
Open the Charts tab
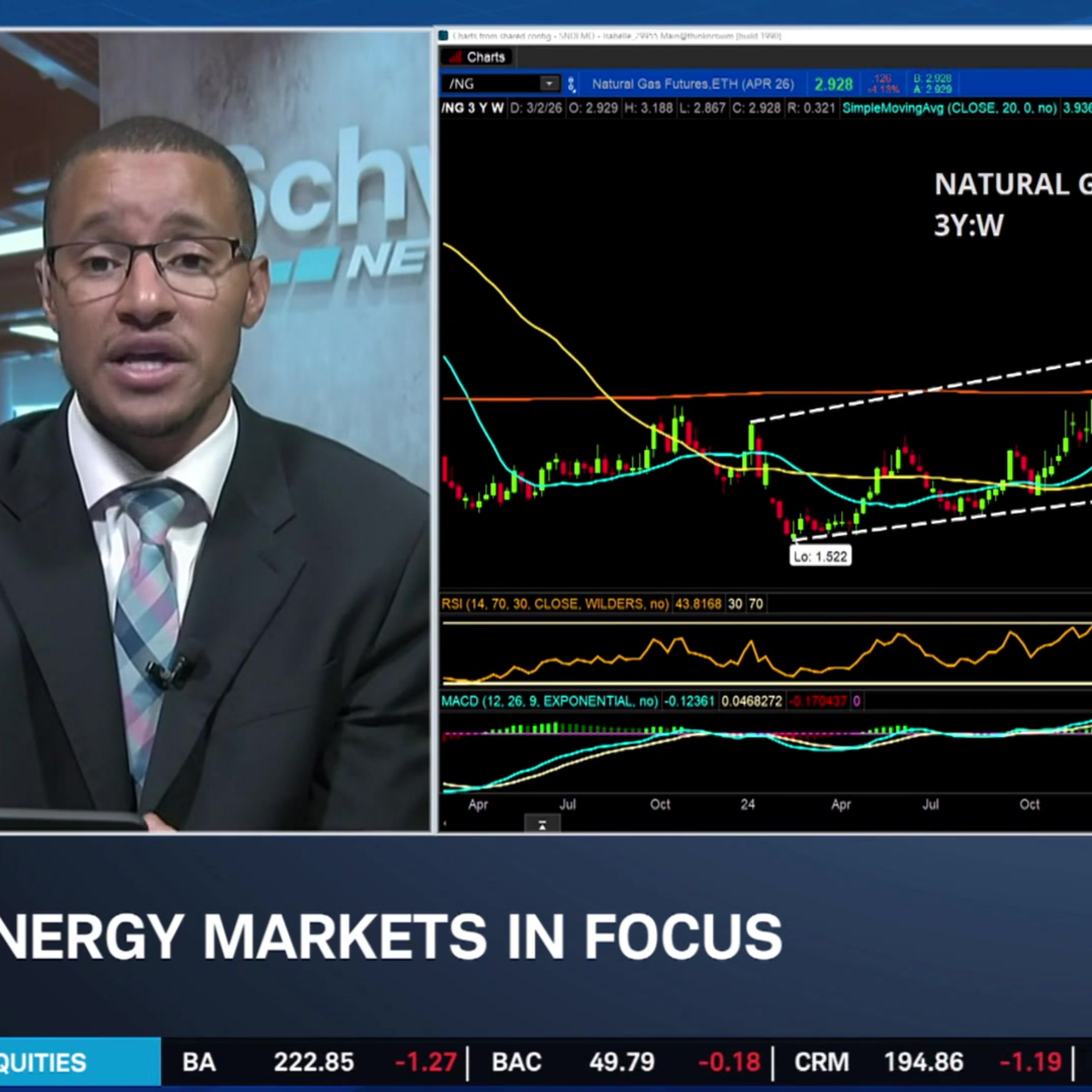coord(485,57)
